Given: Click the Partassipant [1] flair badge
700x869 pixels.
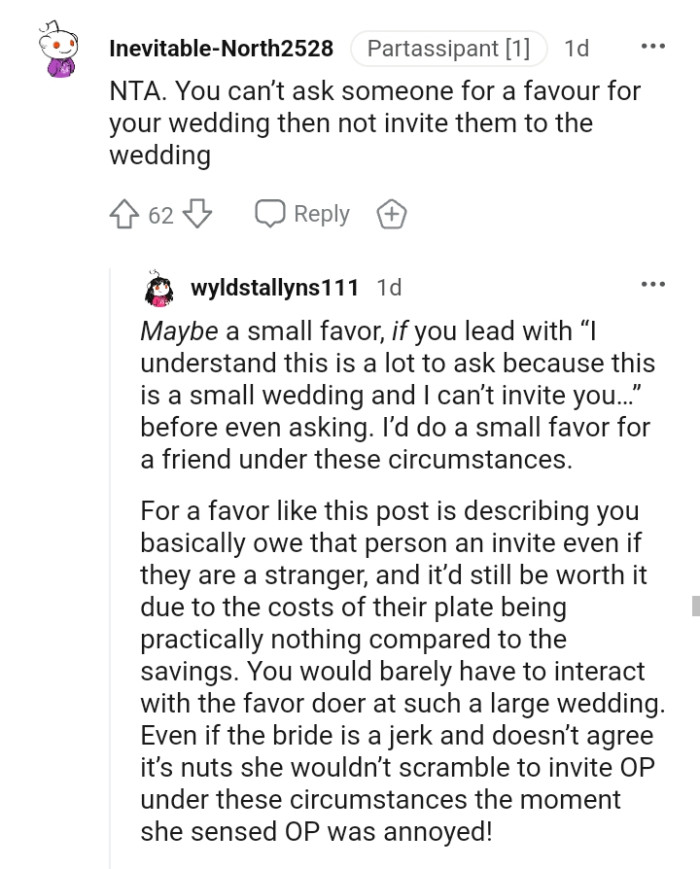Looking at the screenshot, I should [x=450, y=48].
